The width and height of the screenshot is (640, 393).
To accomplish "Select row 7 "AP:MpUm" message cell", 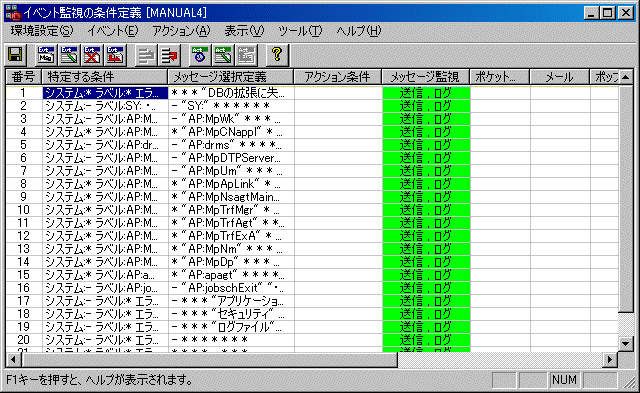I will 231,171.
